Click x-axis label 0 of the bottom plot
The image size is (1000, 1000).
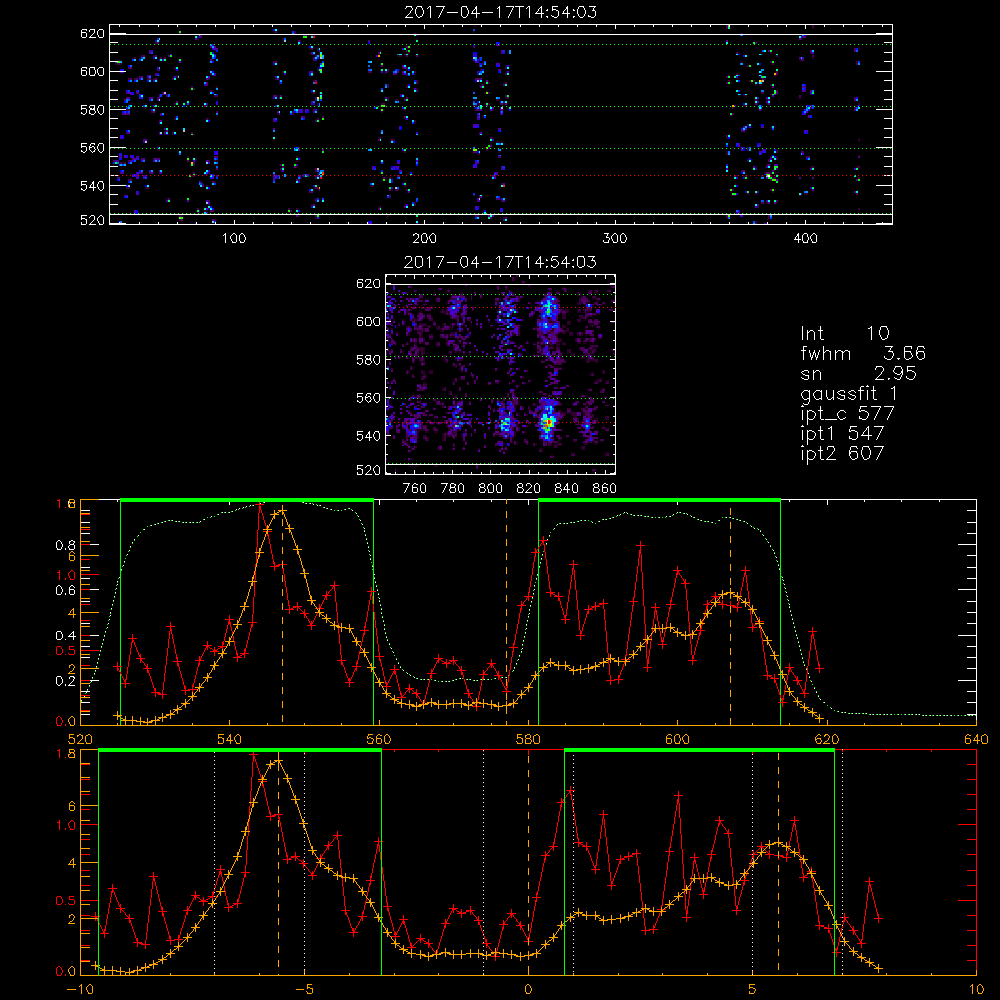[x=528, y=990]
